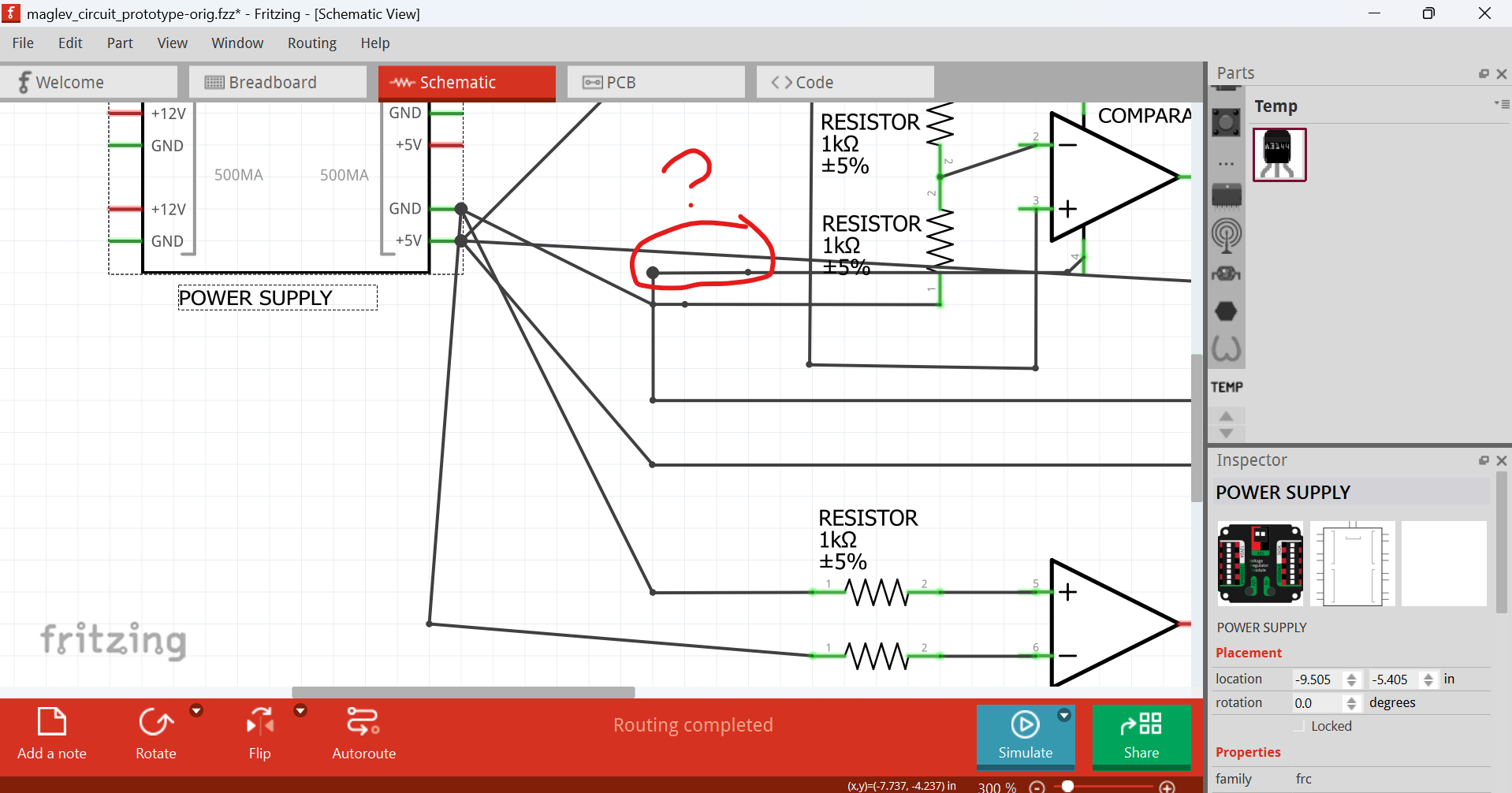The height and width of the screenshot is (793, 1512).
Task: Open the File menu
Action: 23,43
